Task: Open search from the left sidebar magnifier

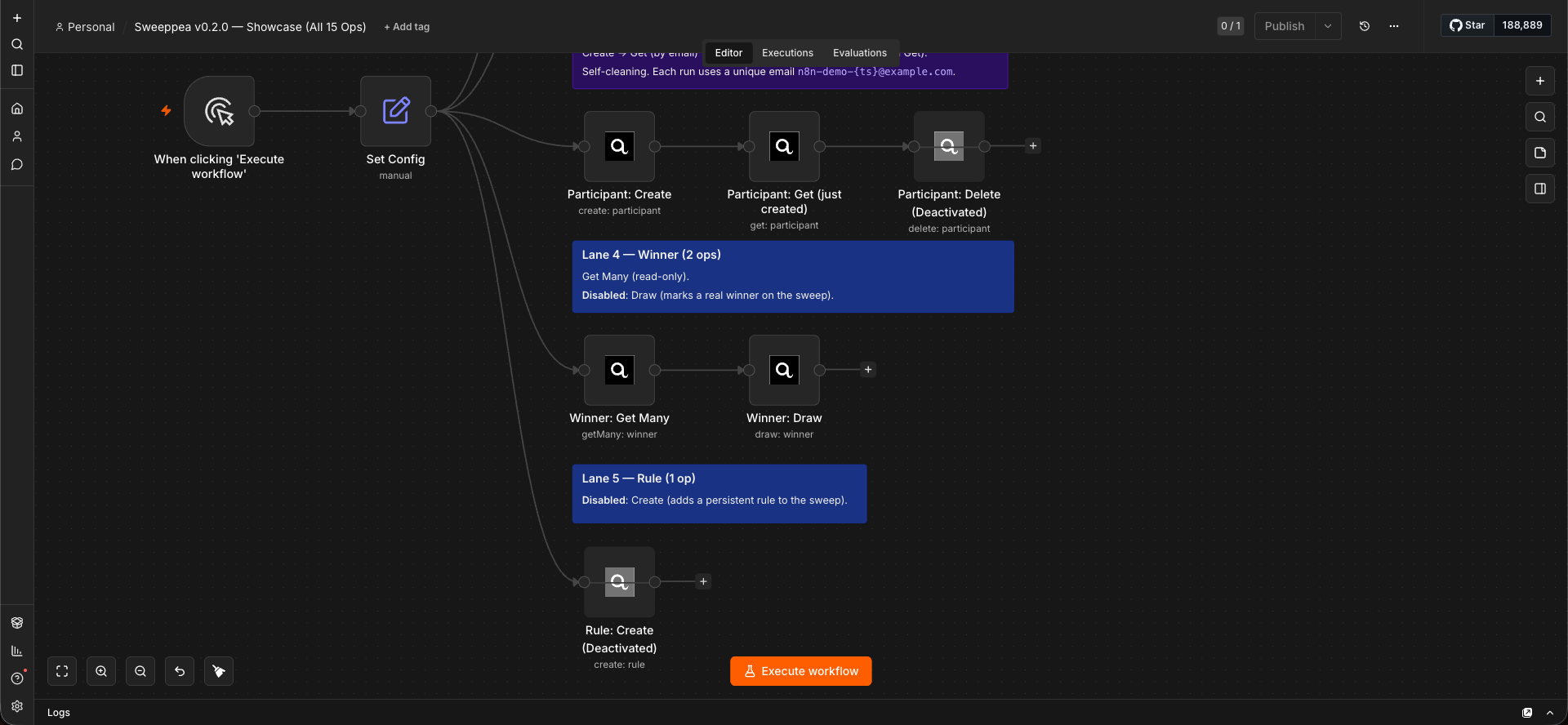Action: point(17,44)
